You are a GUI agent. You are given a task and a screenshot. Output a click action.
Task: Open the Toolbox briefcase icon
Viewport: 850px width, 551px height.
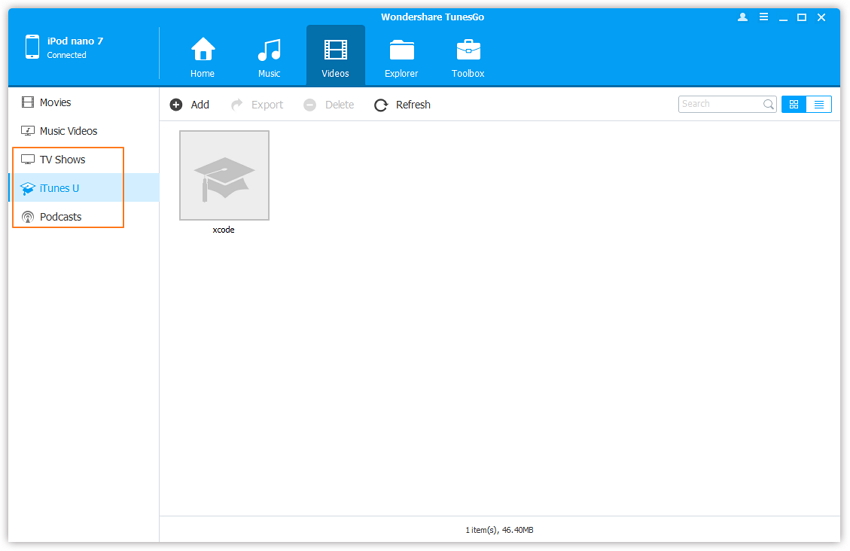(467, 50)
